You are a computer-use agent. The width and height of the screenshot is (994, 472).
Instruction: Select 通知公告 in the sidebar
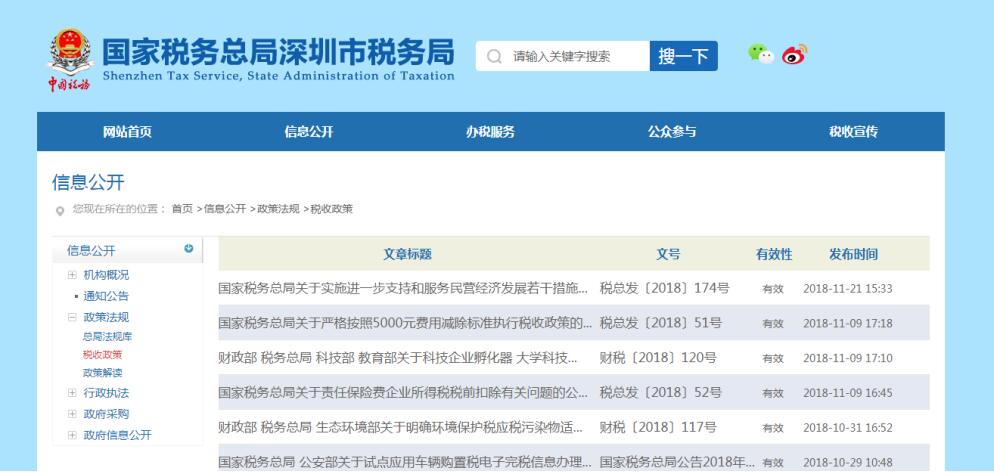[106, 296]
